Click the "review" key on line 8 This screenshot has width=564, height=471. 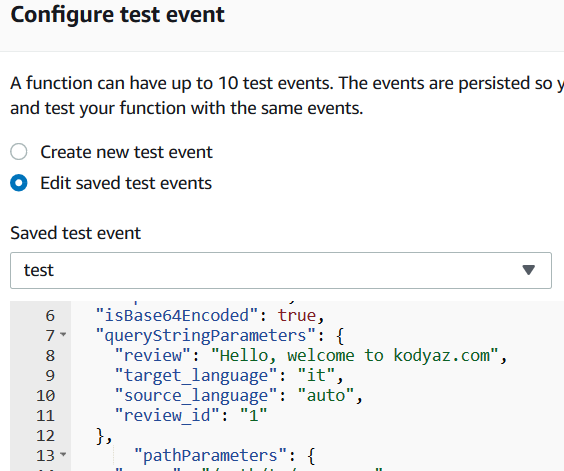[153, 355]
